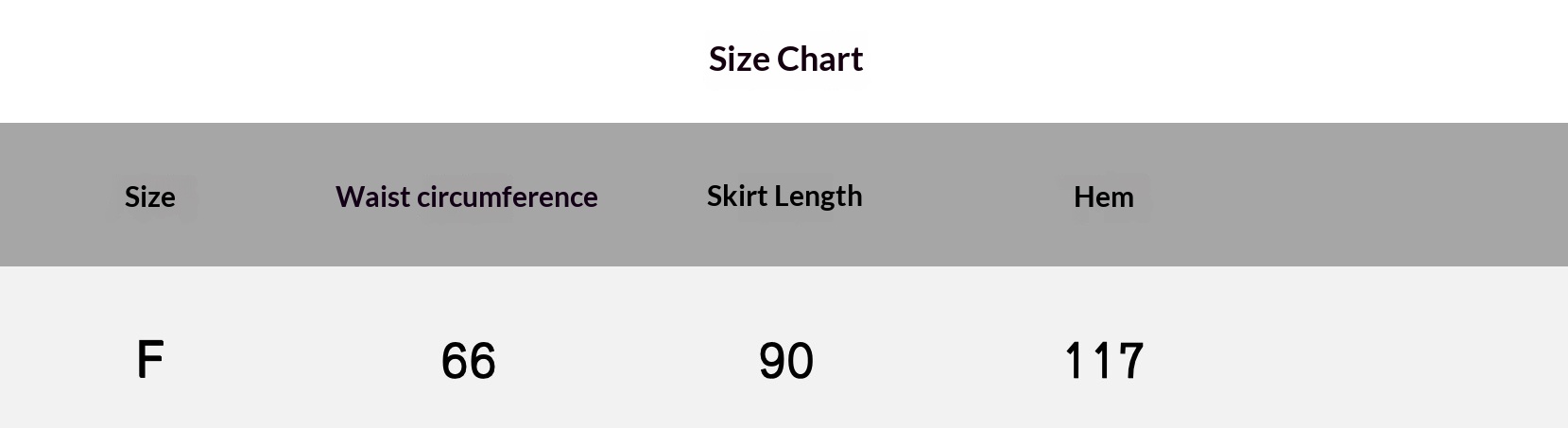Click the size value F
Screen dimensions: 1568x428
click(x=150, y=360)
